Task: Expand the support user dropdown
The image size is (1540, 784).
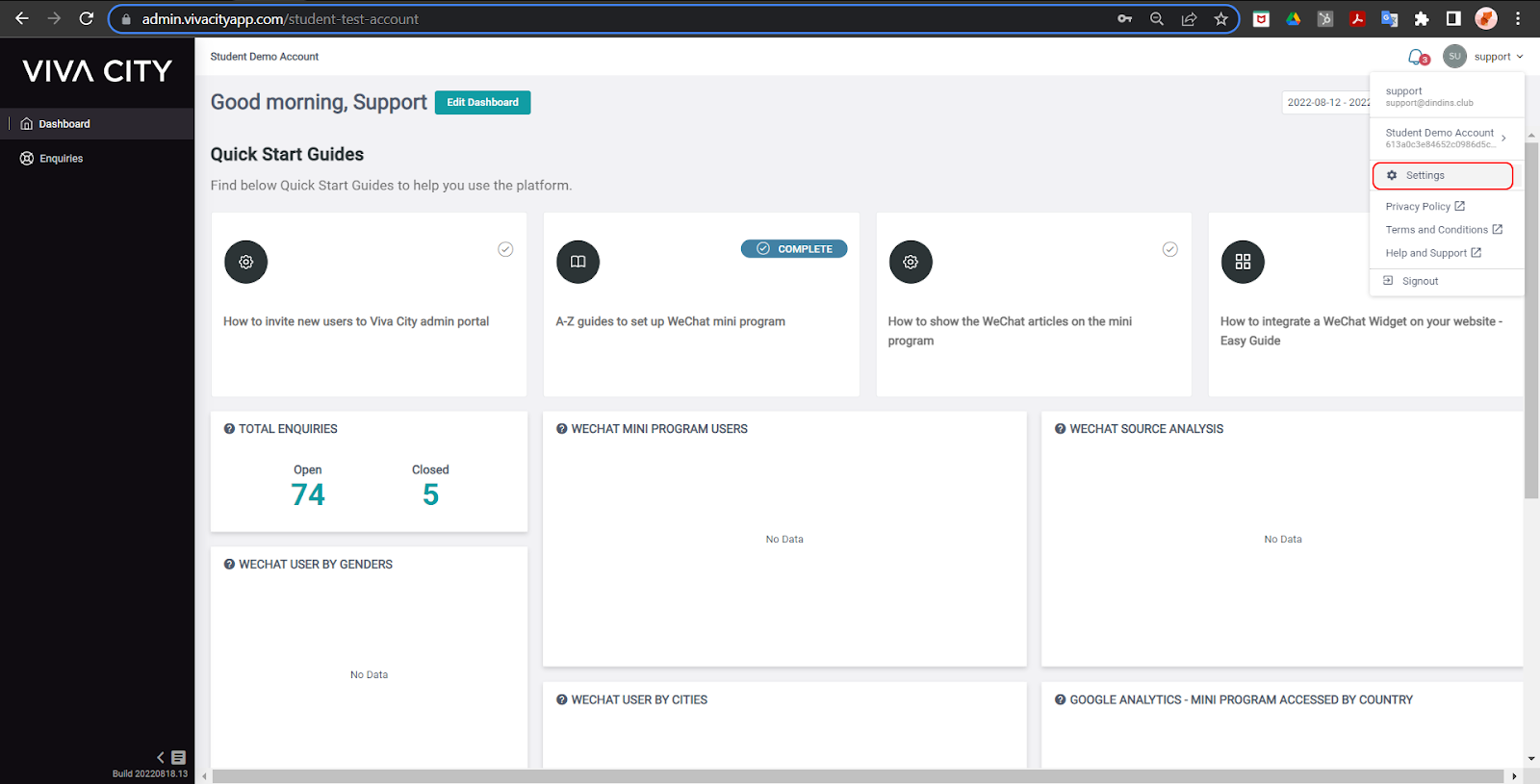Action: coord(1499,57)
